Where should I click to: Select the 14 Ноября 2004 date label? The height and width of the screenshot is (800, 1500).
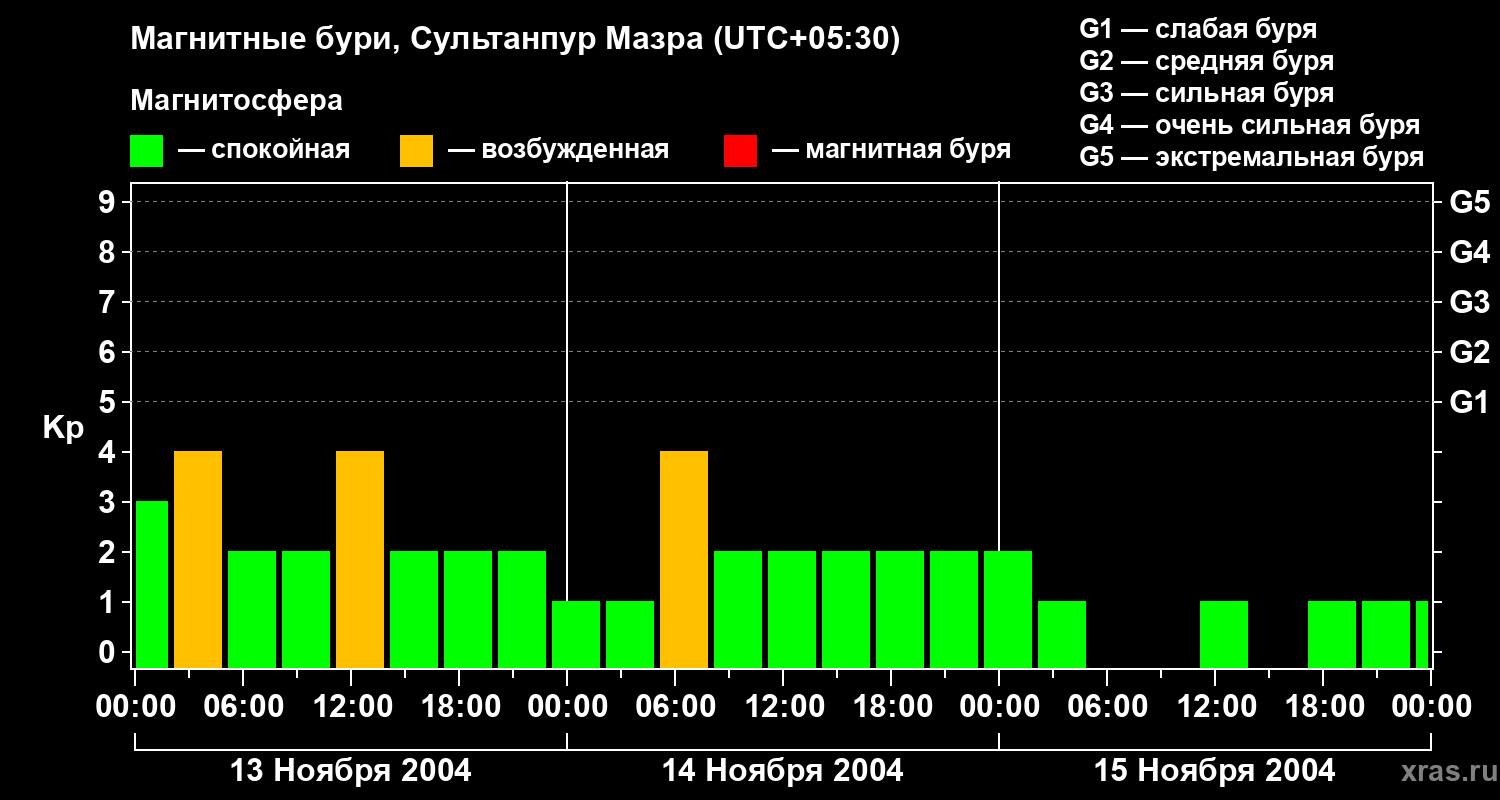782,770
